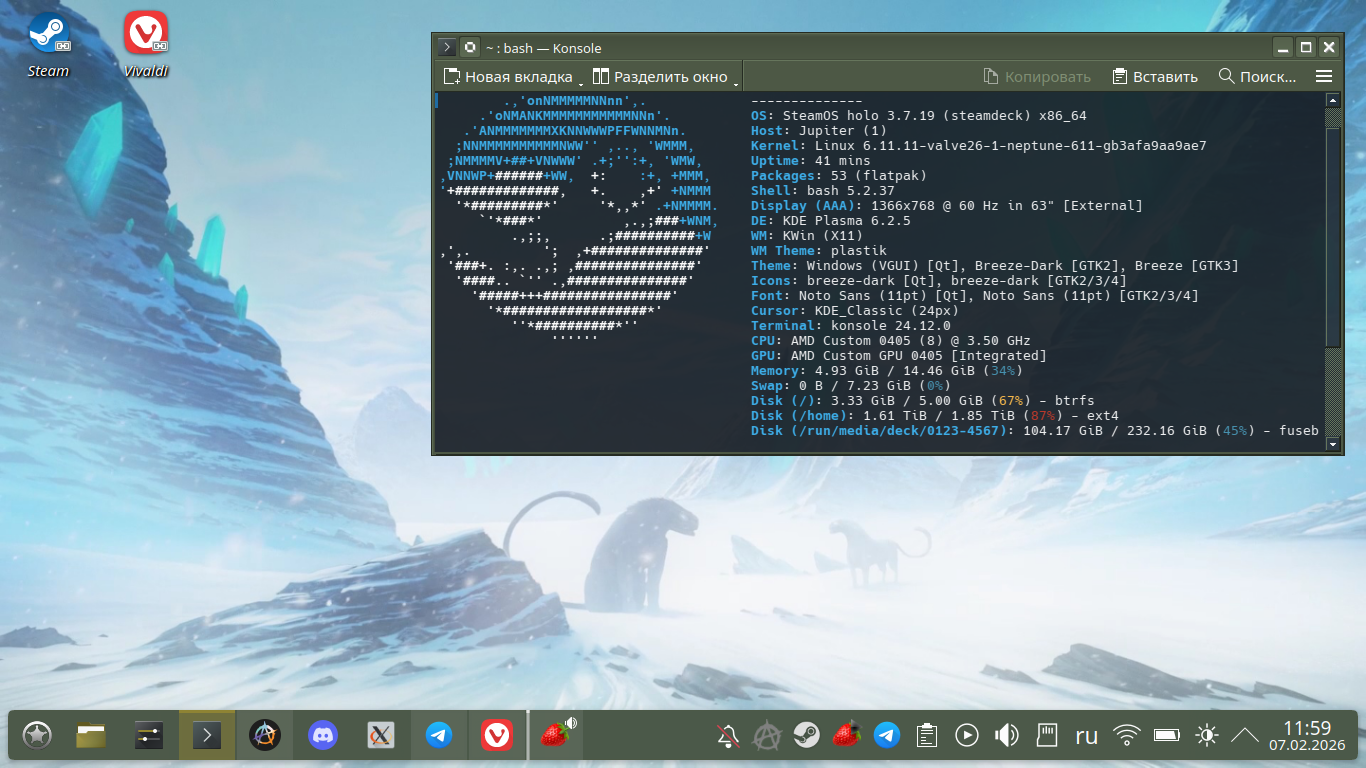
Task: Click the 'Поиск...' search button
Action: click(1257, 77)
